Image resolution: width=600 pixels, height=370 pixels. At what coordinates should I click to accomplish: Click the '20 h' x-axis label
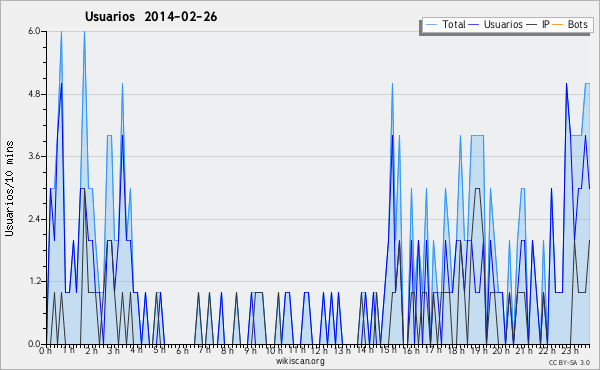[x=501, y=350]
